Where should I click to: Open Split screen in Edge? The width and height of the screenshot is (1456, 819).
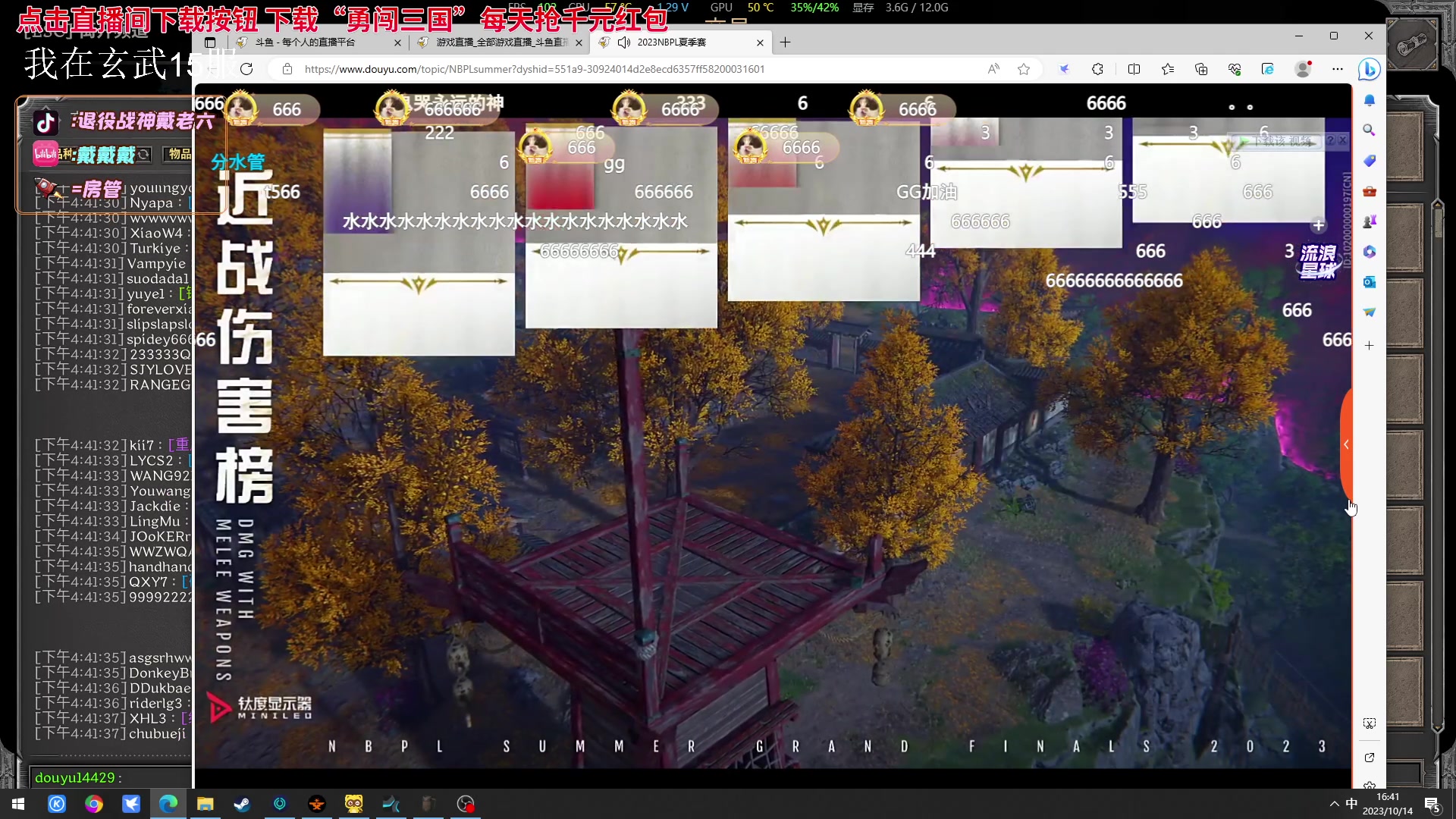pos(1134,69)
